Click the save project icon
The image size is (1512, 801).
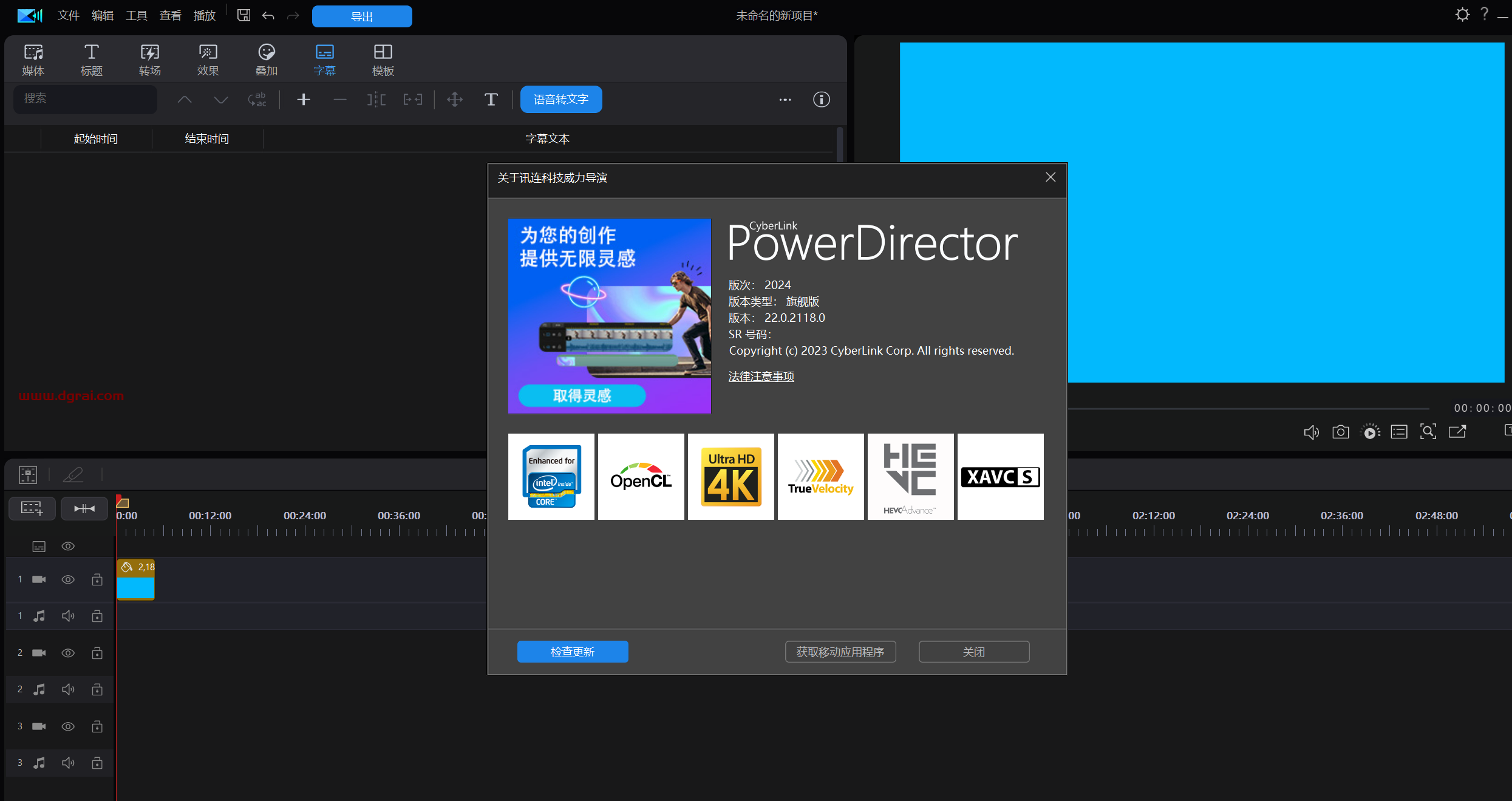[243, 15]
